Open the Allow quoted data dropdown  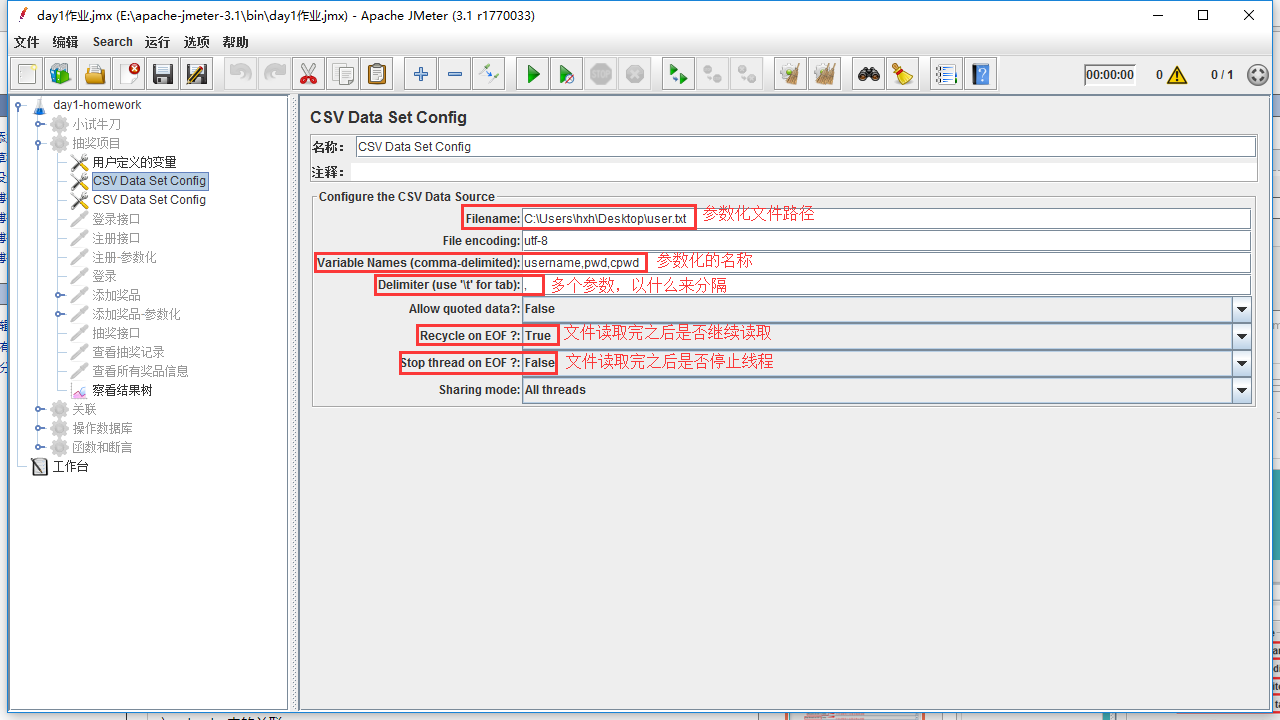(1242, 309)
